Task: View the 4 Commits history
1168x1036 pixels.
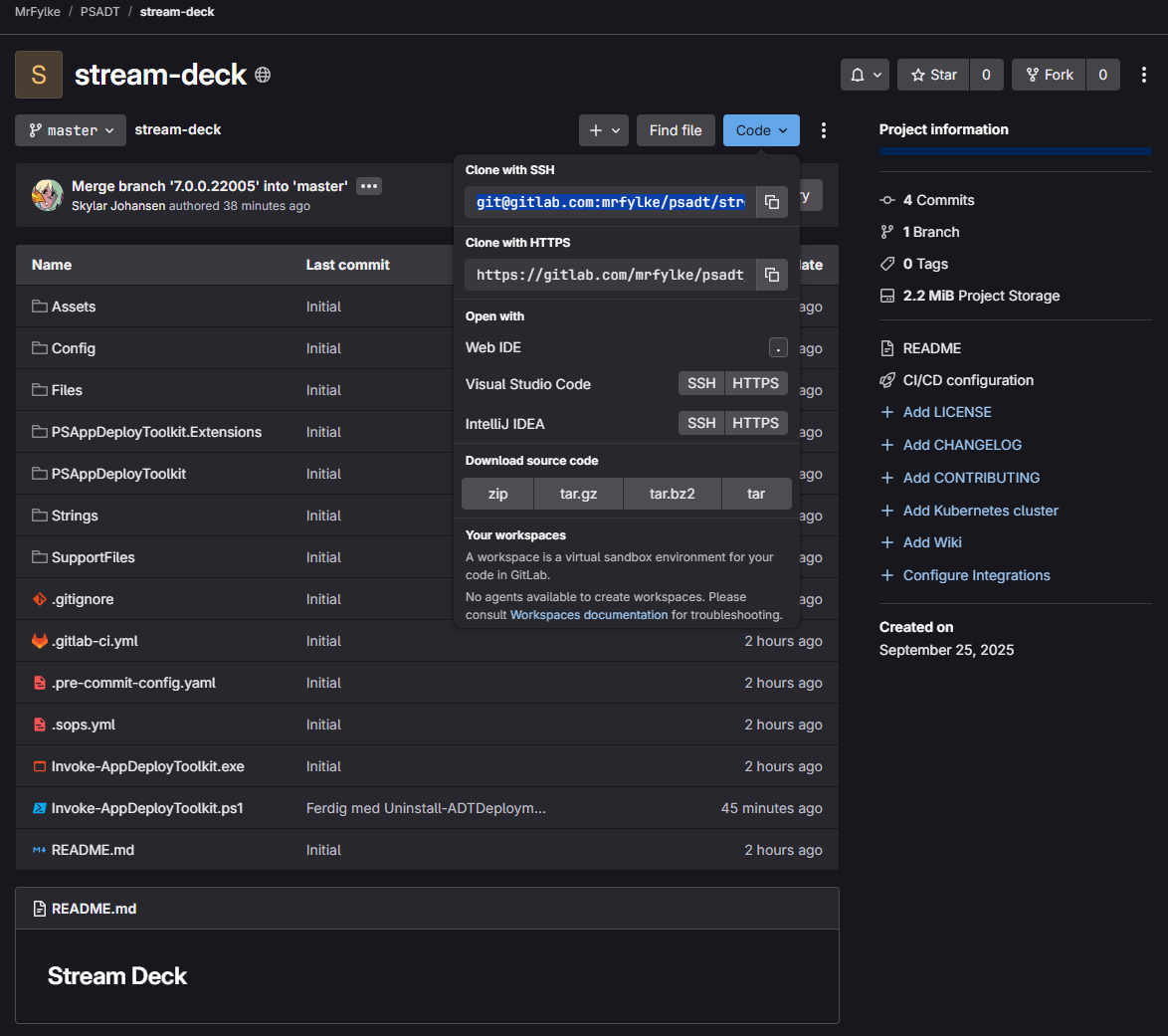Action: [938, 200]
